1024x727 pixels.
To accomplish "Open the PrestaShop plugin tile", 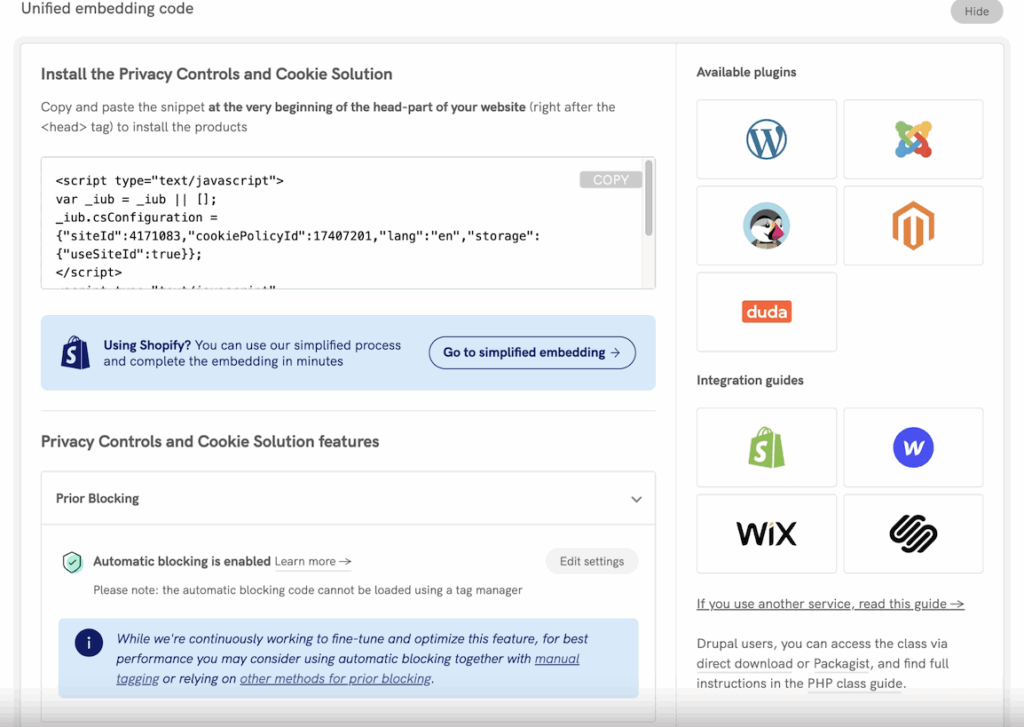I will pos(766,225).
